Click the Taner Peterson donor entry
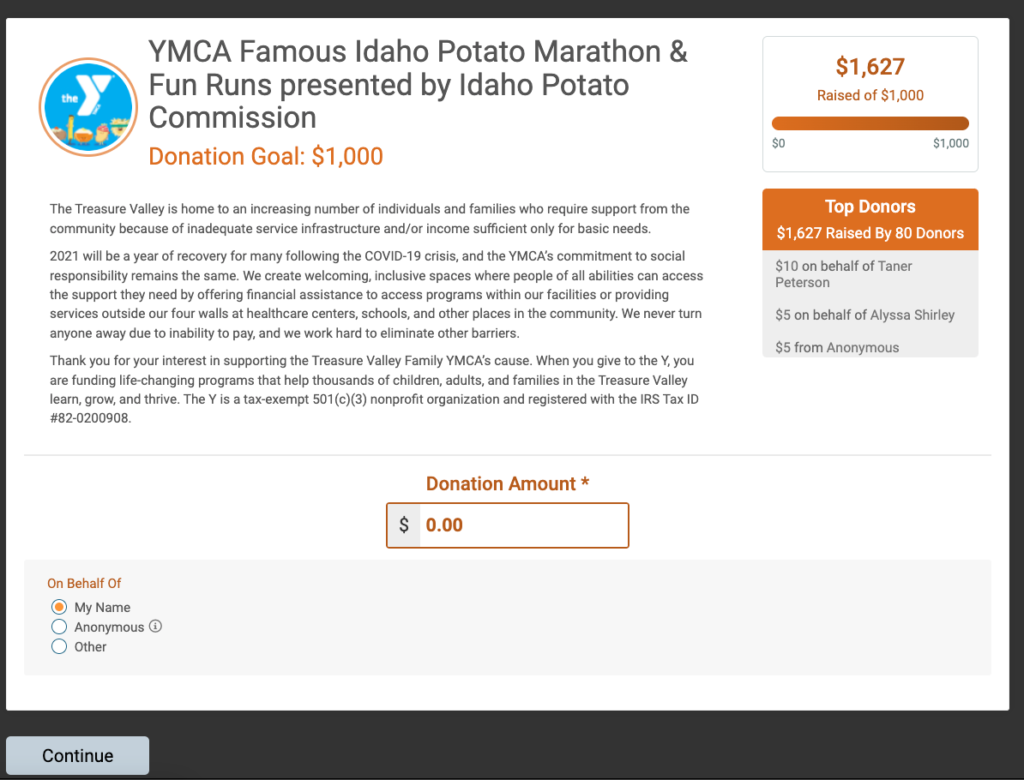 [x=844, y=274]
